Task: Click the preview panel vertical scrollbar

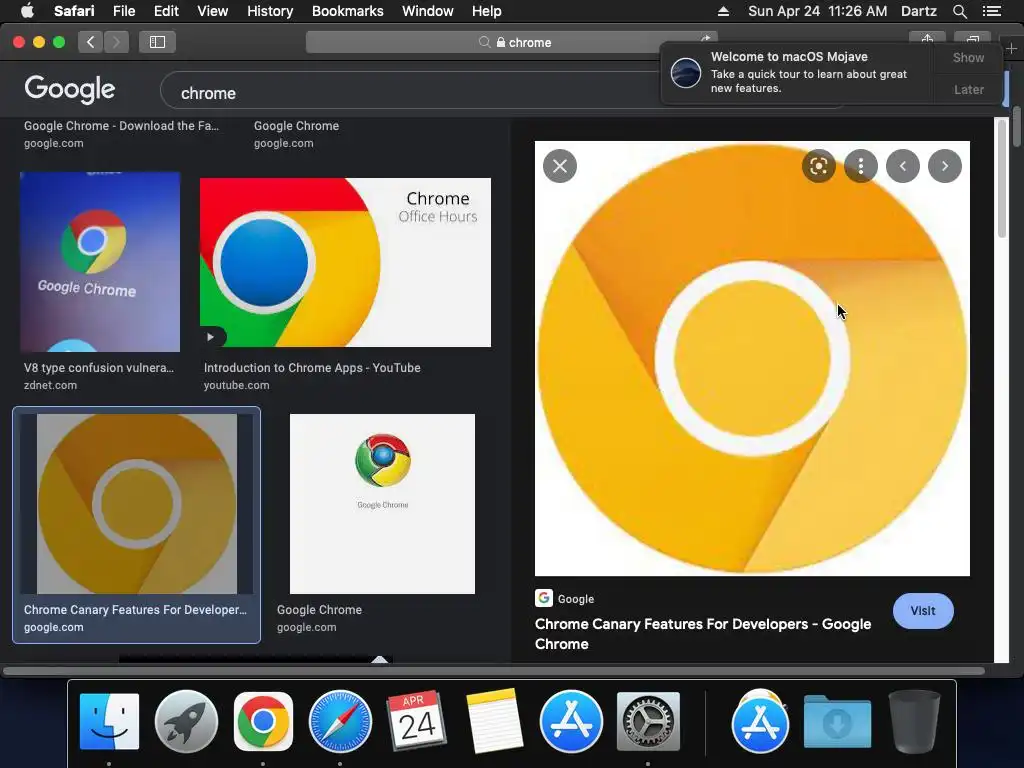Action: (x=1002, y=180)
